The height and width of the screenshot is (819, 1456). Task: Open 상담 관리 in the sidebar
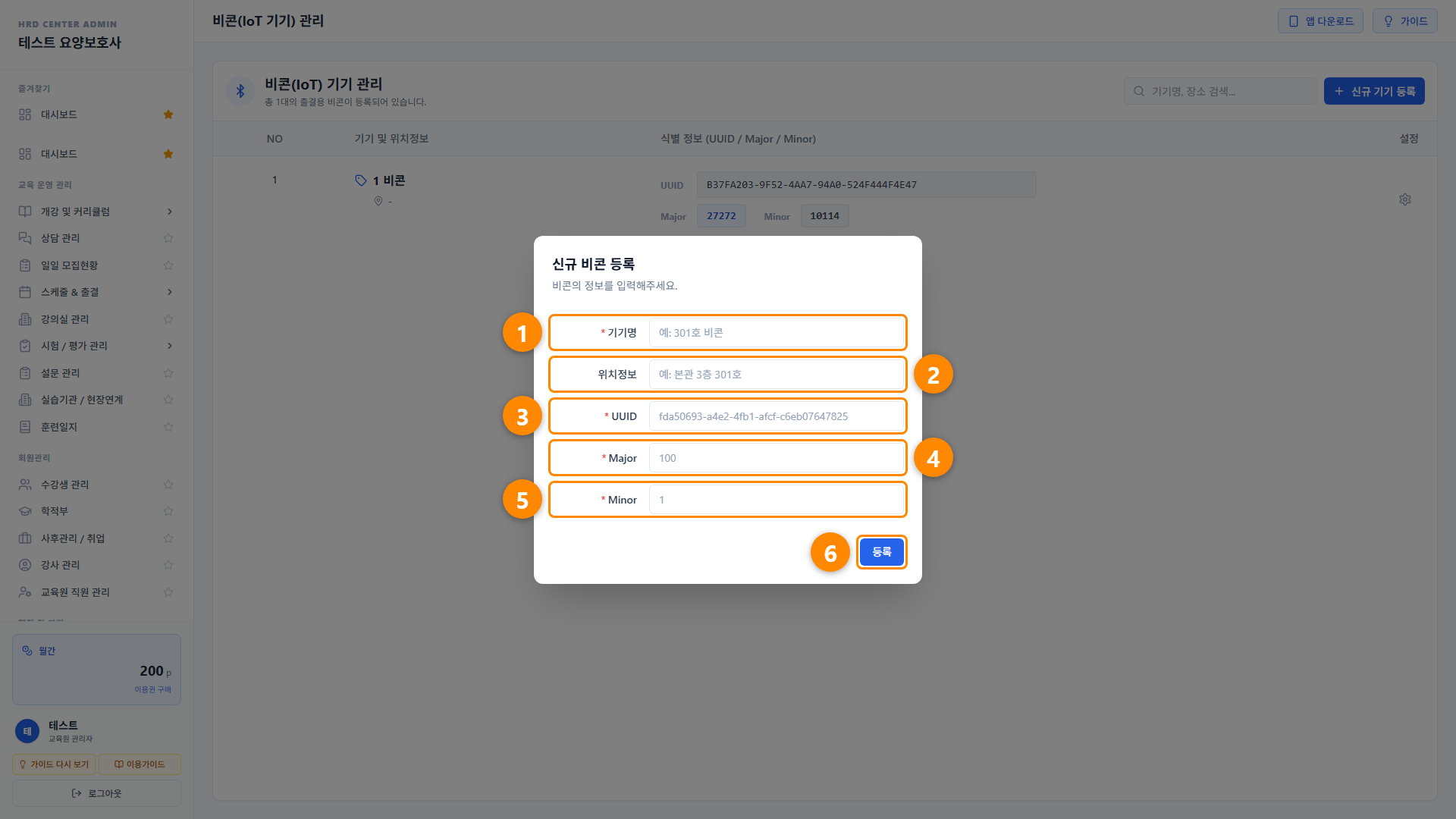pos(61,238)
